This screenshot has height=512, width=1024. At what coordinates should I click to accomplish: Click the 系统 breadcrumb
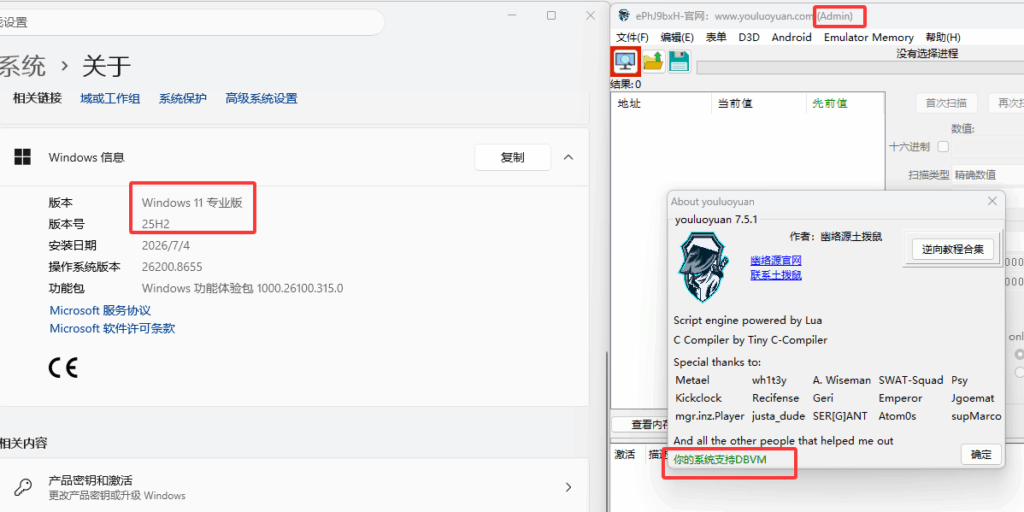(22, 66)
